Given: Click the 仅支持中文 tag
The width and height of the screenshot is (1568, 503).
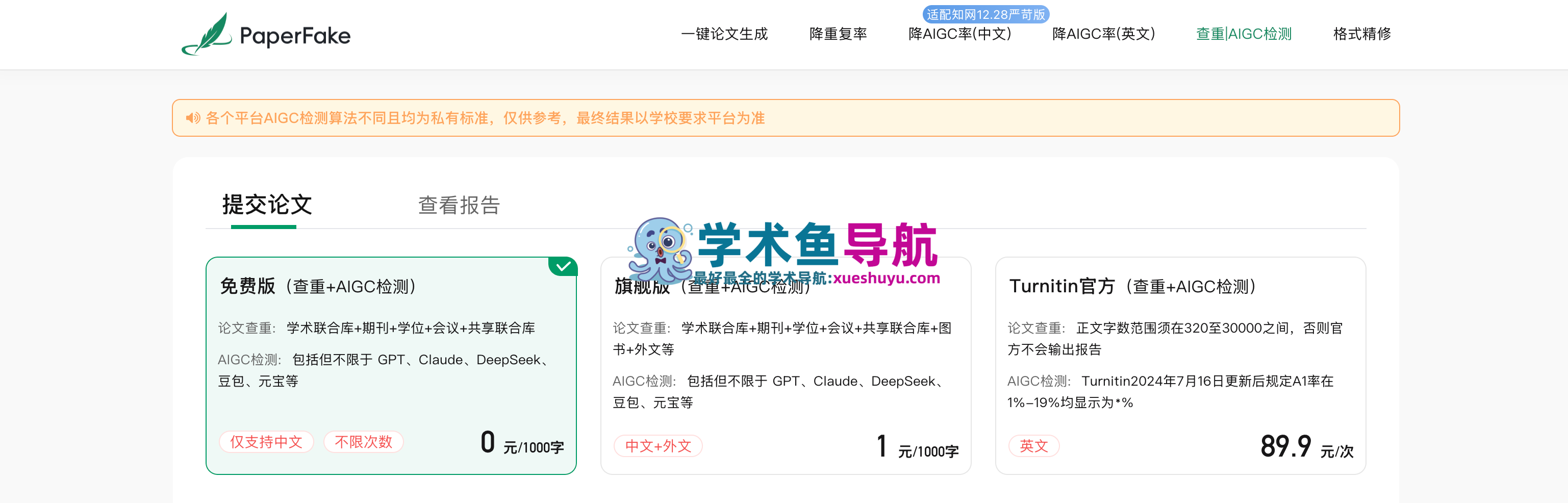Looking at the screenshot, I should click(266, 441).
